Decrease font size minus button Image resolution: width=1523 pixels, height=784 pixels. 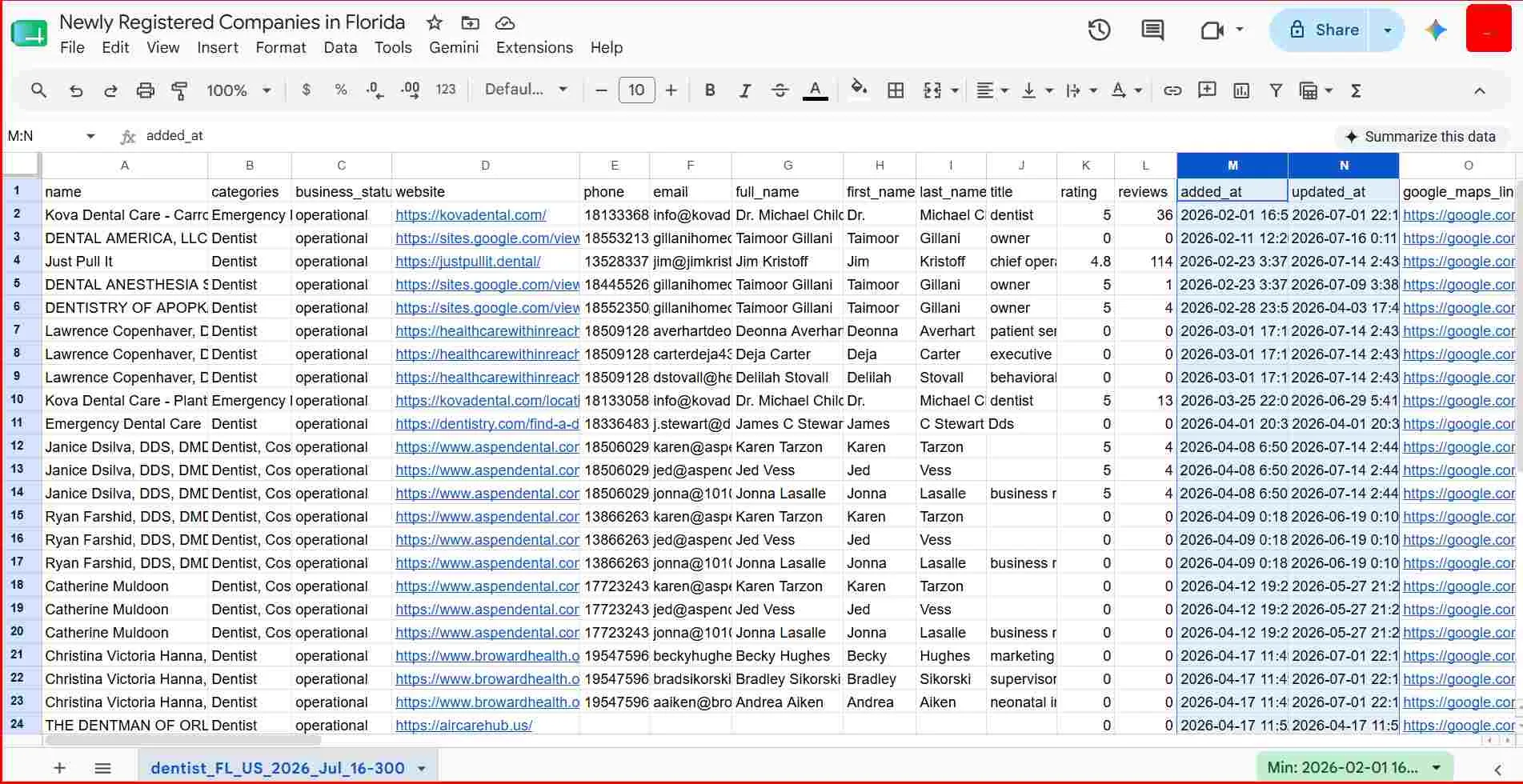click(601, 90)
